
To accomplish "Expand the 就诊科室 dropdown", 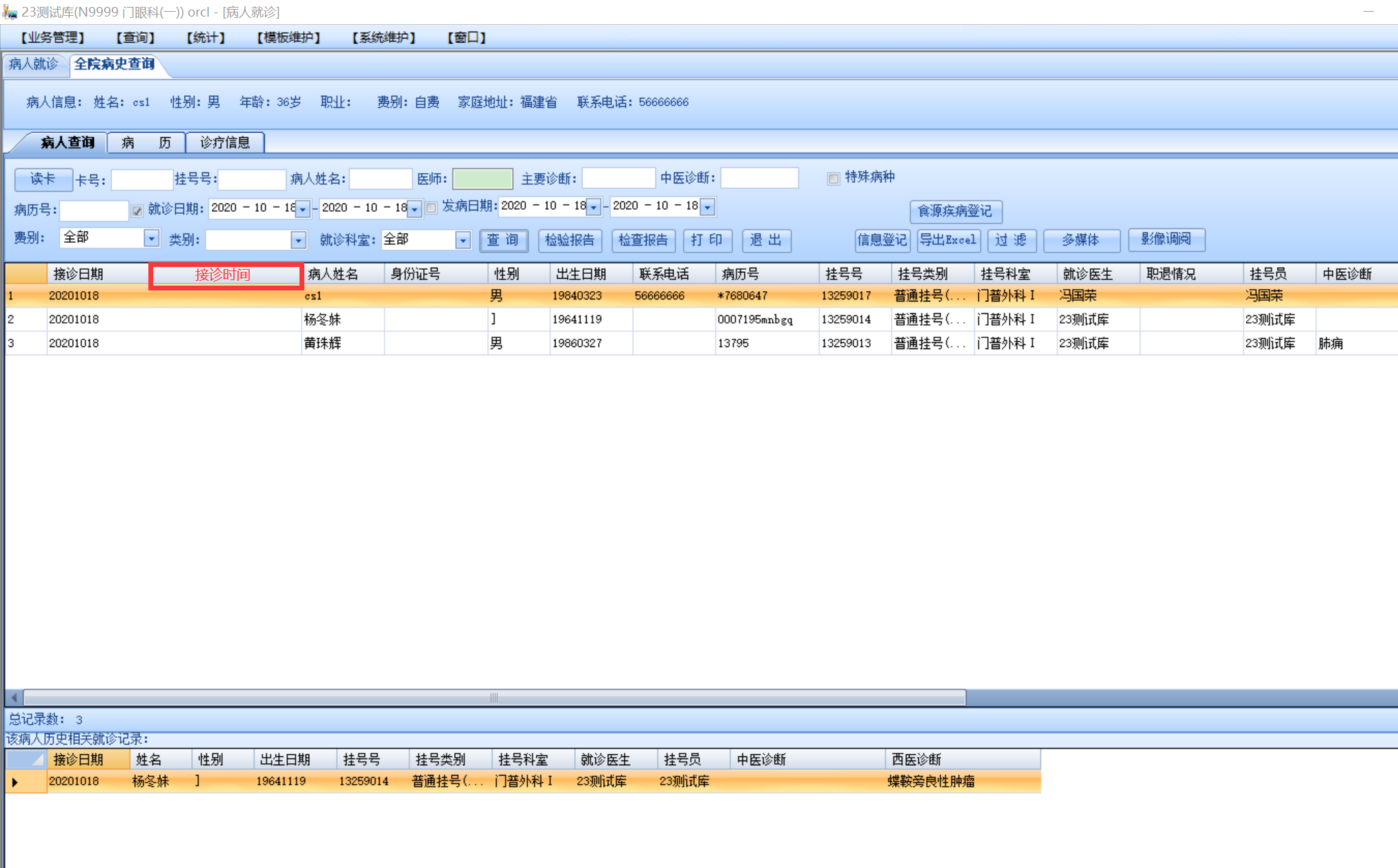I will pos(463,240).
